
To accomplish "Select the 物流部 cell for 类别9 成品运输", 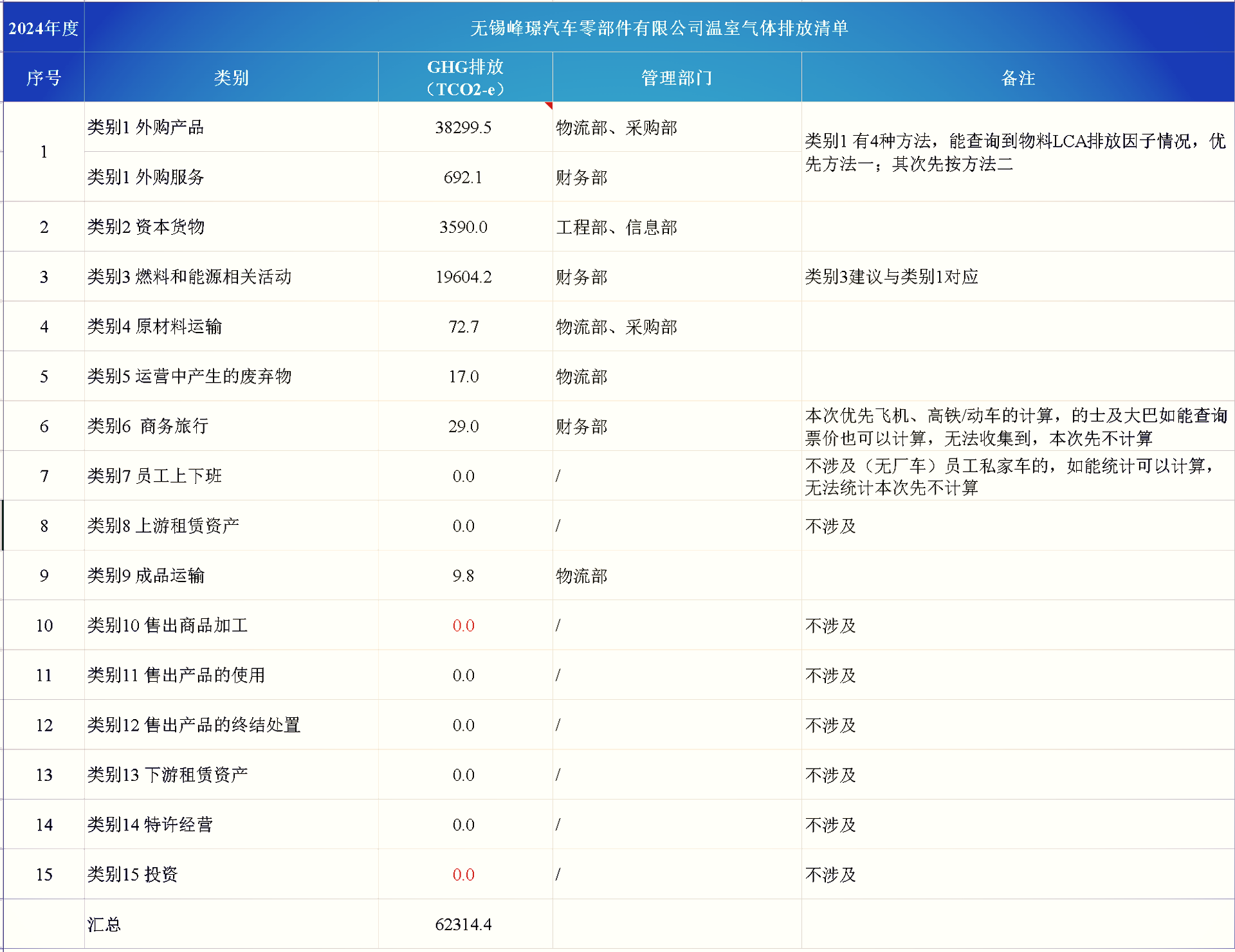I will click(x=581, y=576).
